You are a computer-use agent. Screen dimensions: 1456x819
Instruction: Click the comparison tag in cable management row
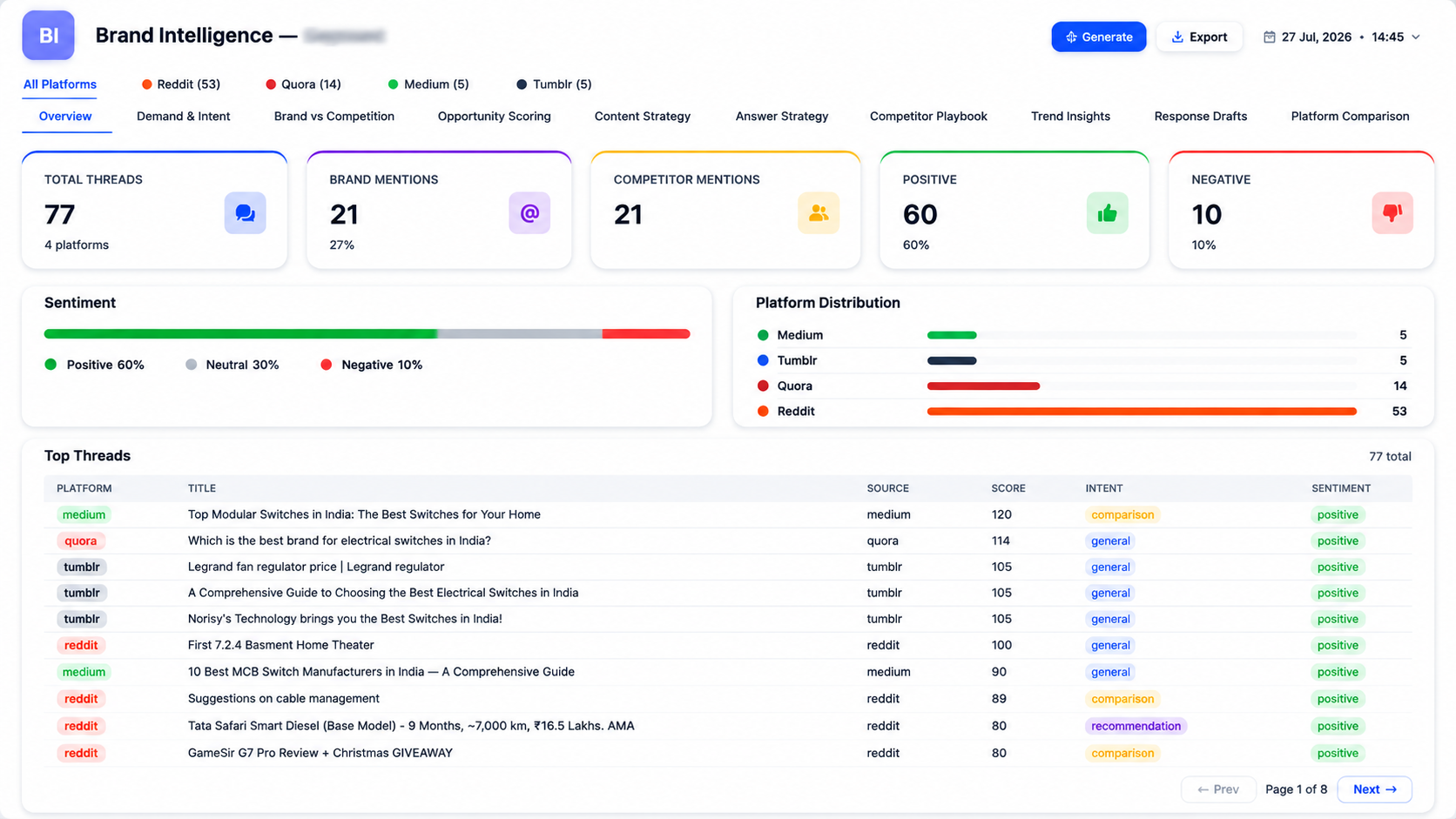point(1122,699)
